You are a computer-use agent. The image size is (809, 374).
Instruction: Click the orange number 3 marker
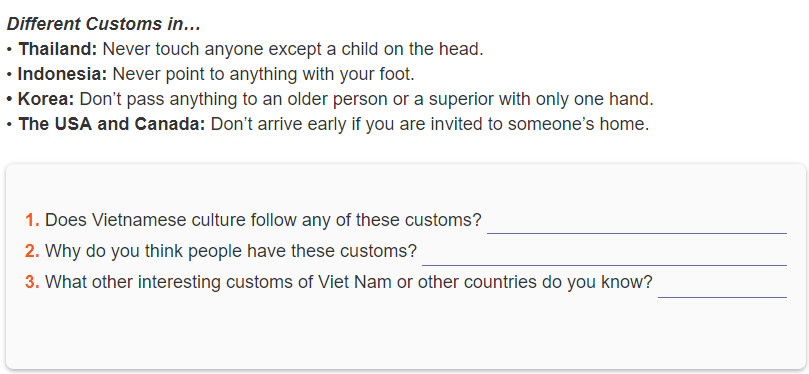coord(32,283)
